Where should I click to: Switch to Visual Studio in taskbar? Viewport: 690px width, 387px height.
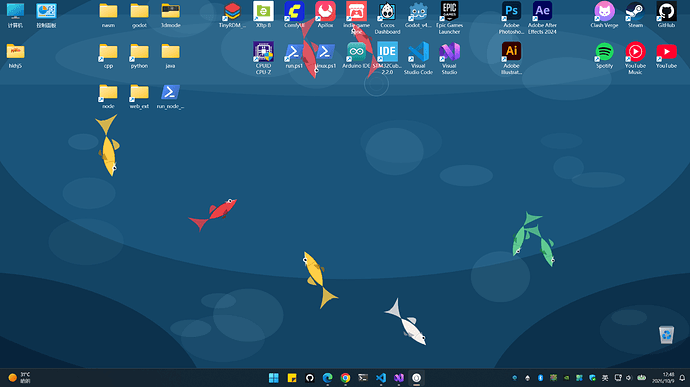(399, 378)
